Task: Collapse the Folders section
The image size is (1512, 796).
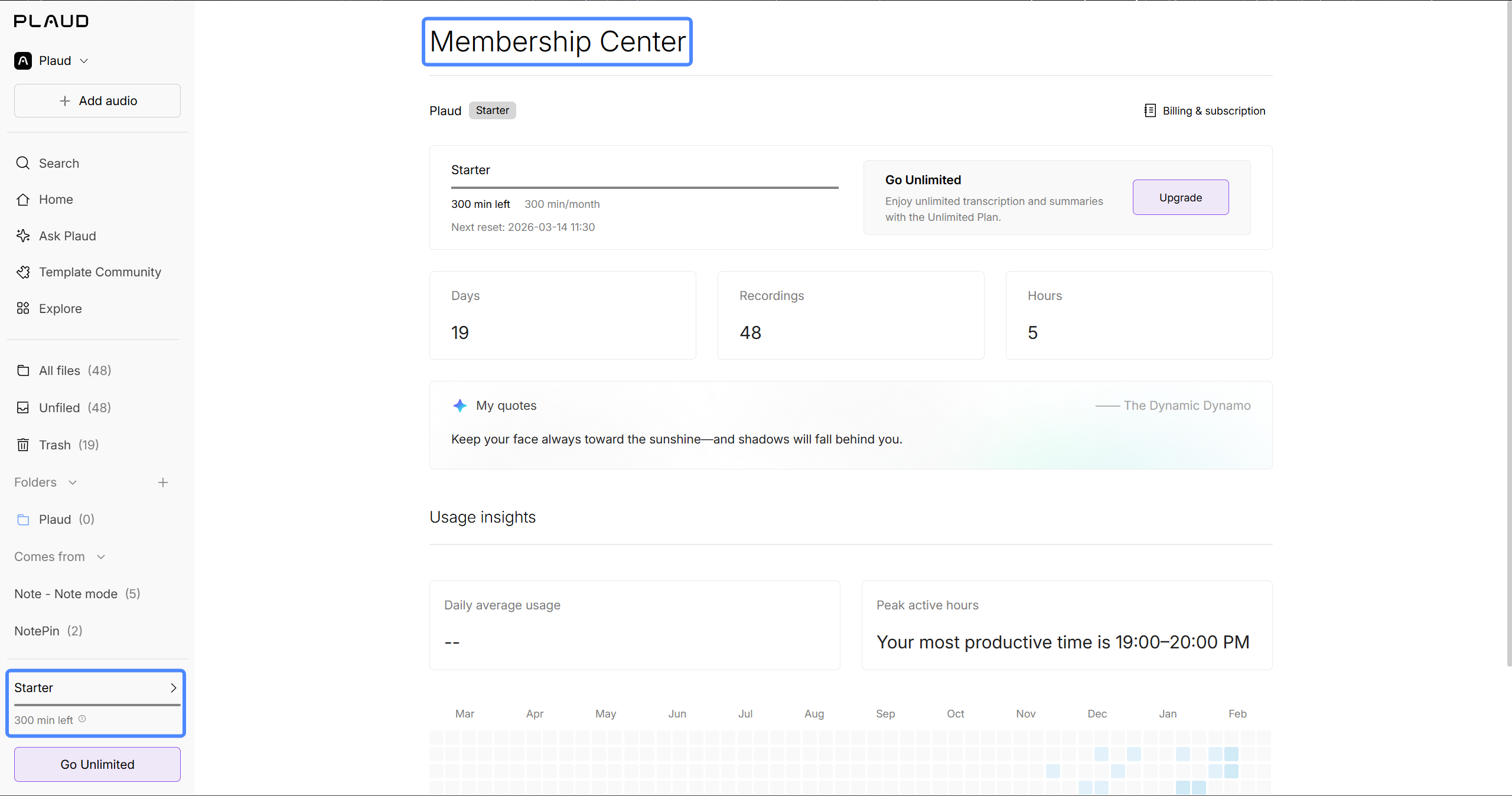Action: 73,482
